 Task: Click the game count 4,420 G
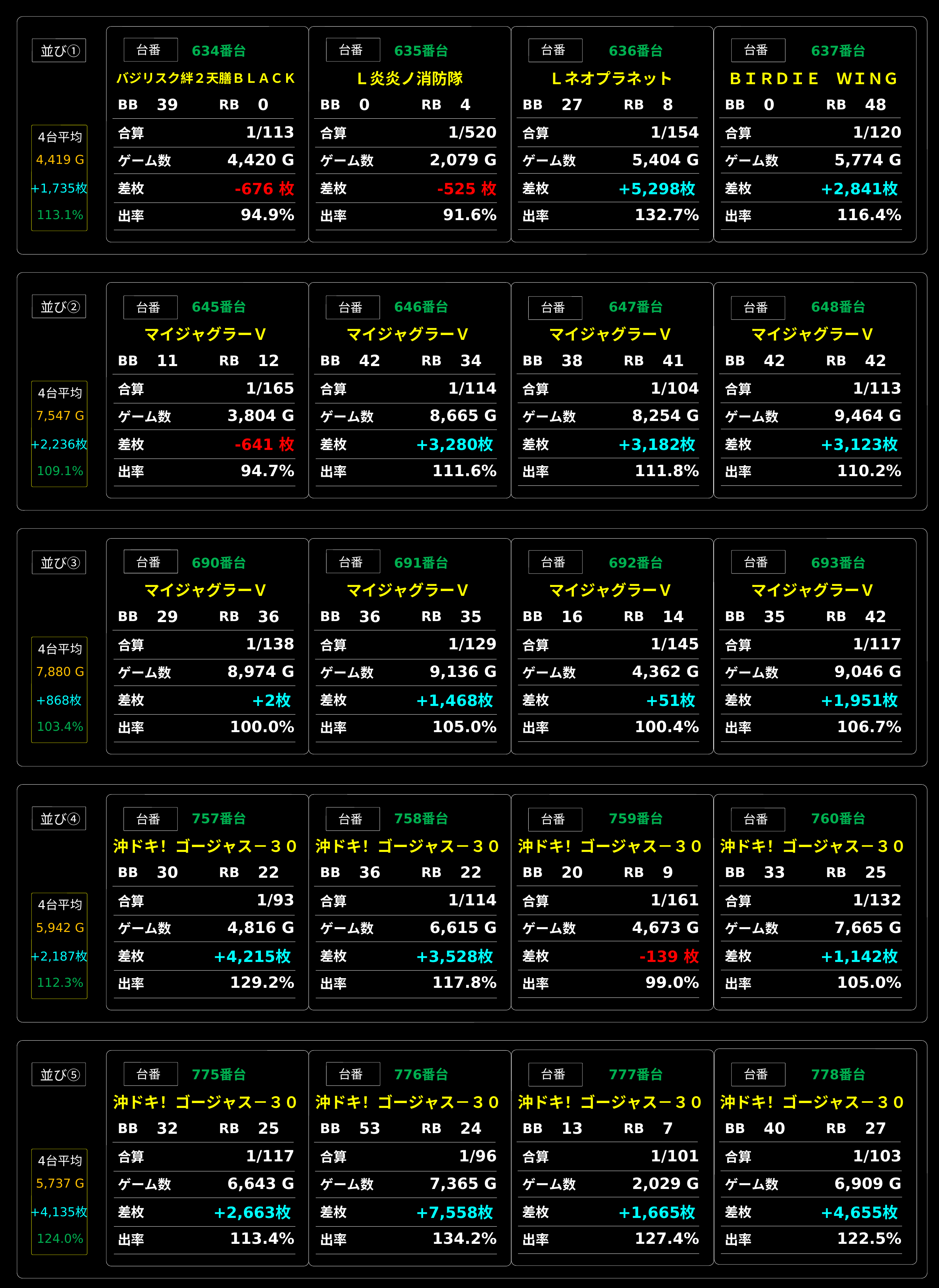261,160
